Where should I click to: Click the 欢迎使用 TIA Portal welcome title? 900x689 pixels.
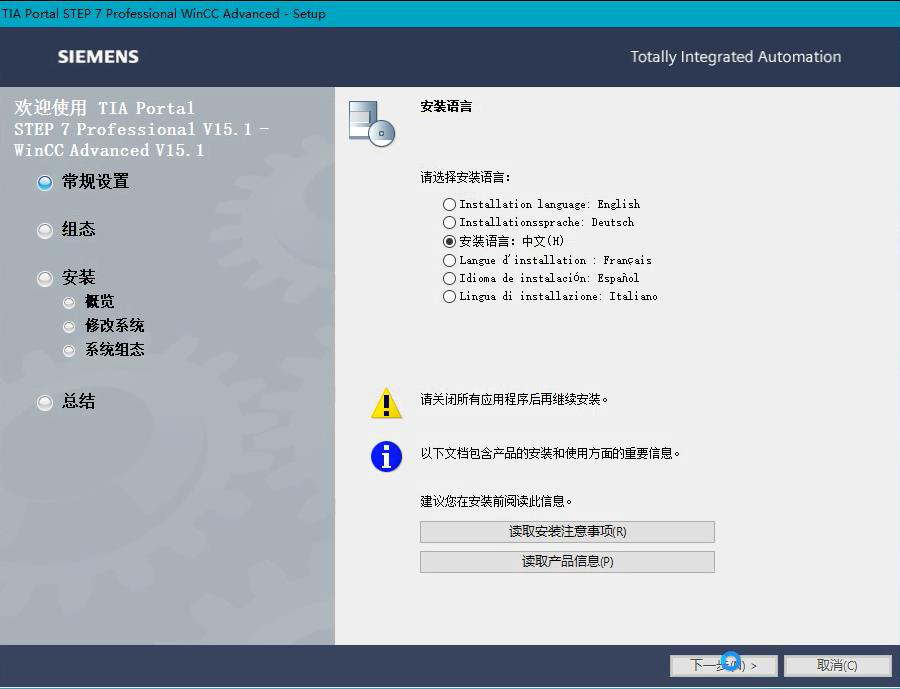pos(141,129)
